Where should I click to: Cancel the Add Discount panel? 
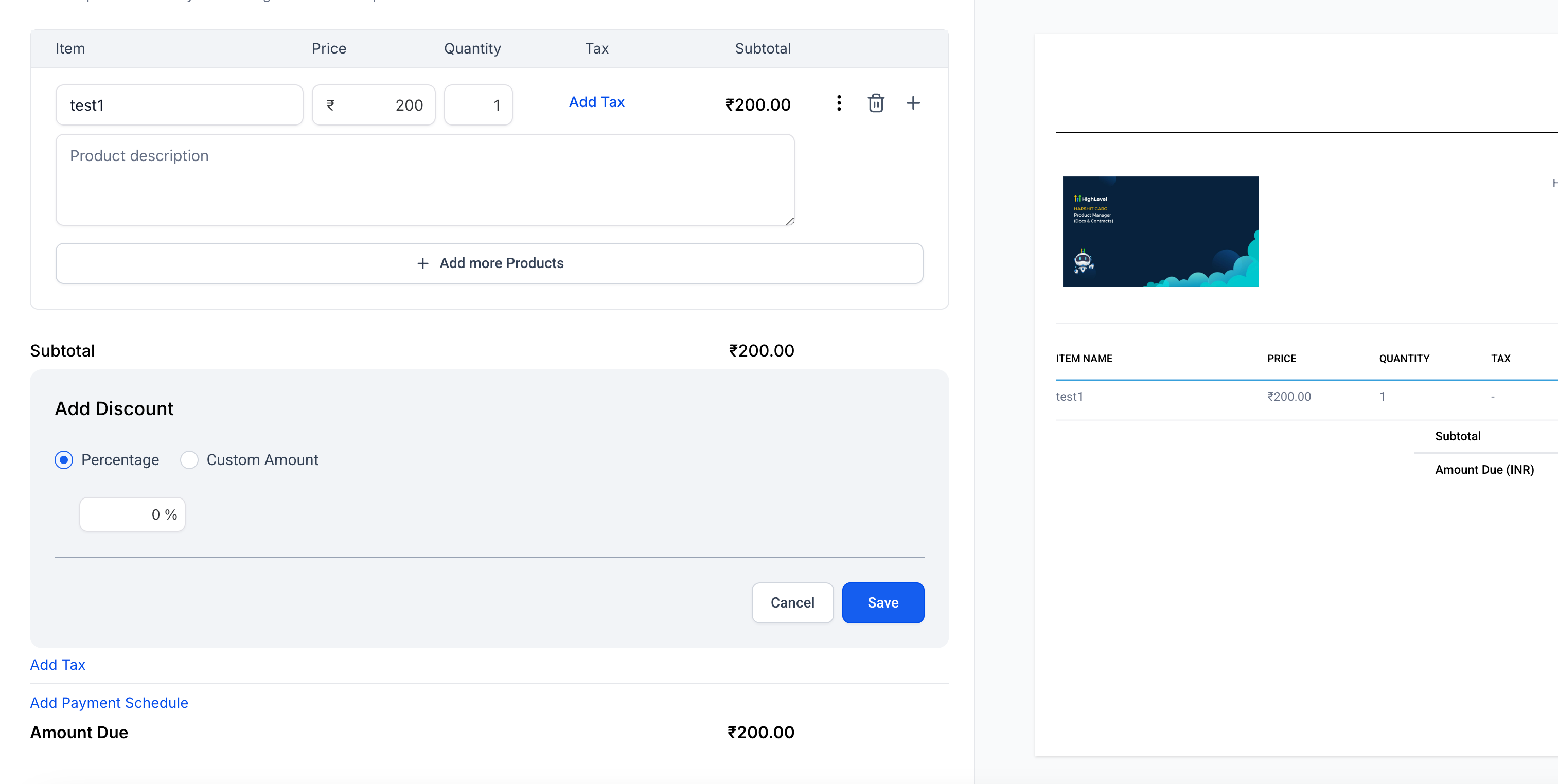pos(792,602)
